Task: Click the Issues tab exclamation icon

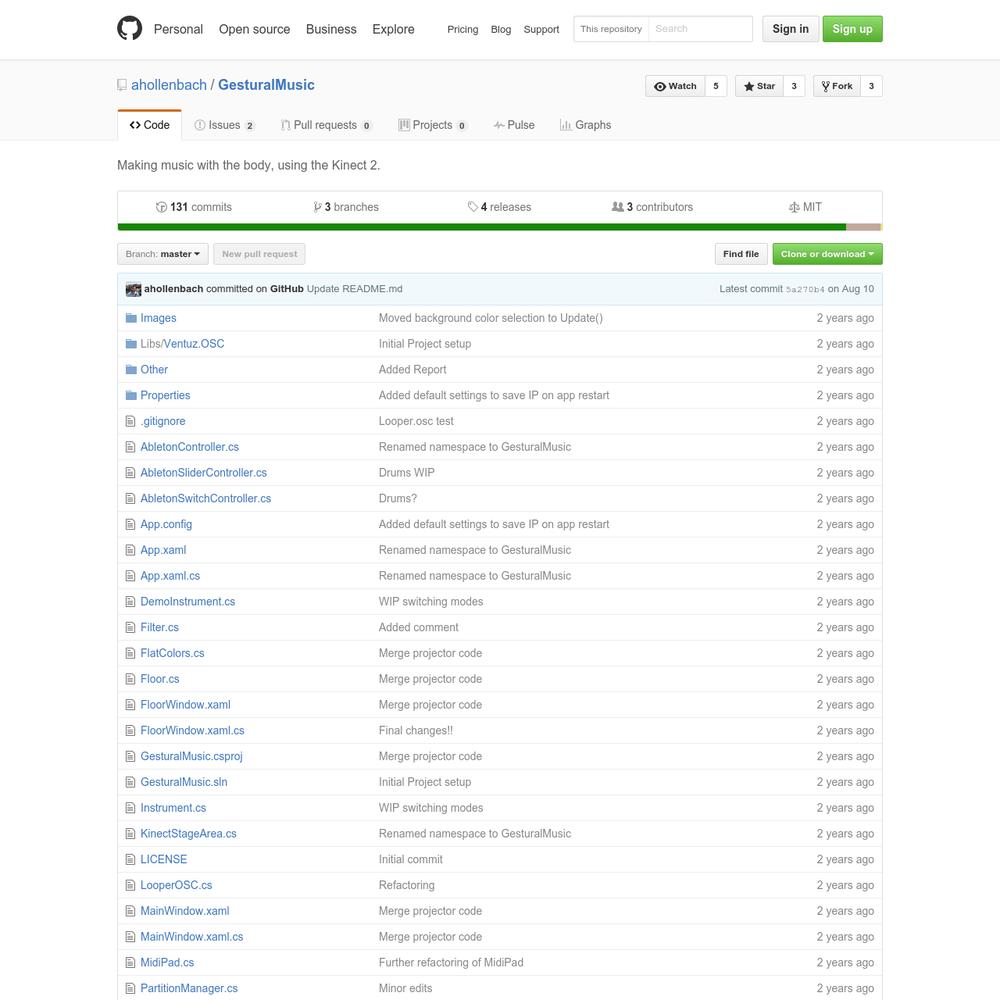Action: (200, 125)
